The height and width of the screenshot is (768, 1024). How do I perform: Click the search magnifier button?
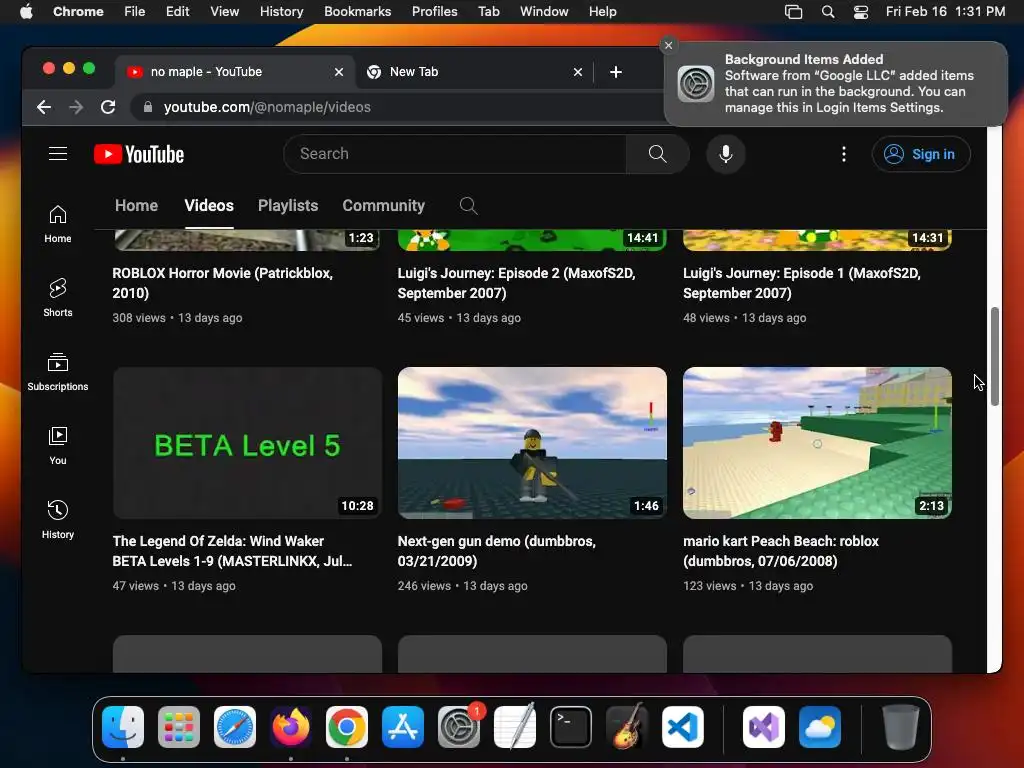pos(657,153)
